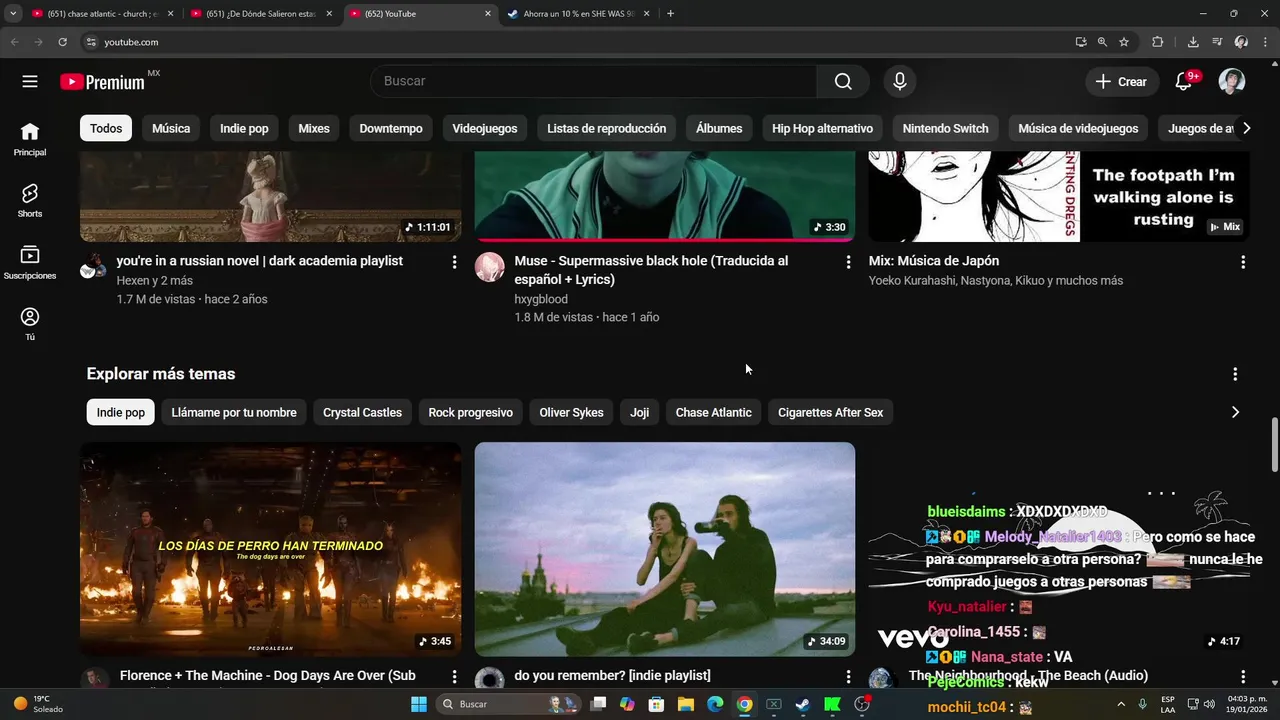Viewport: 1280px width, 720px height.
Task: Open File Explorer from the taskbar
Action: (686, 704)
